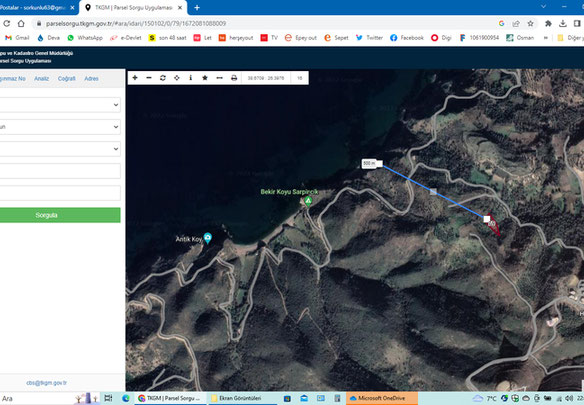
Task: Open the Epey out bookmark
Action: click(x=301, y=38)
